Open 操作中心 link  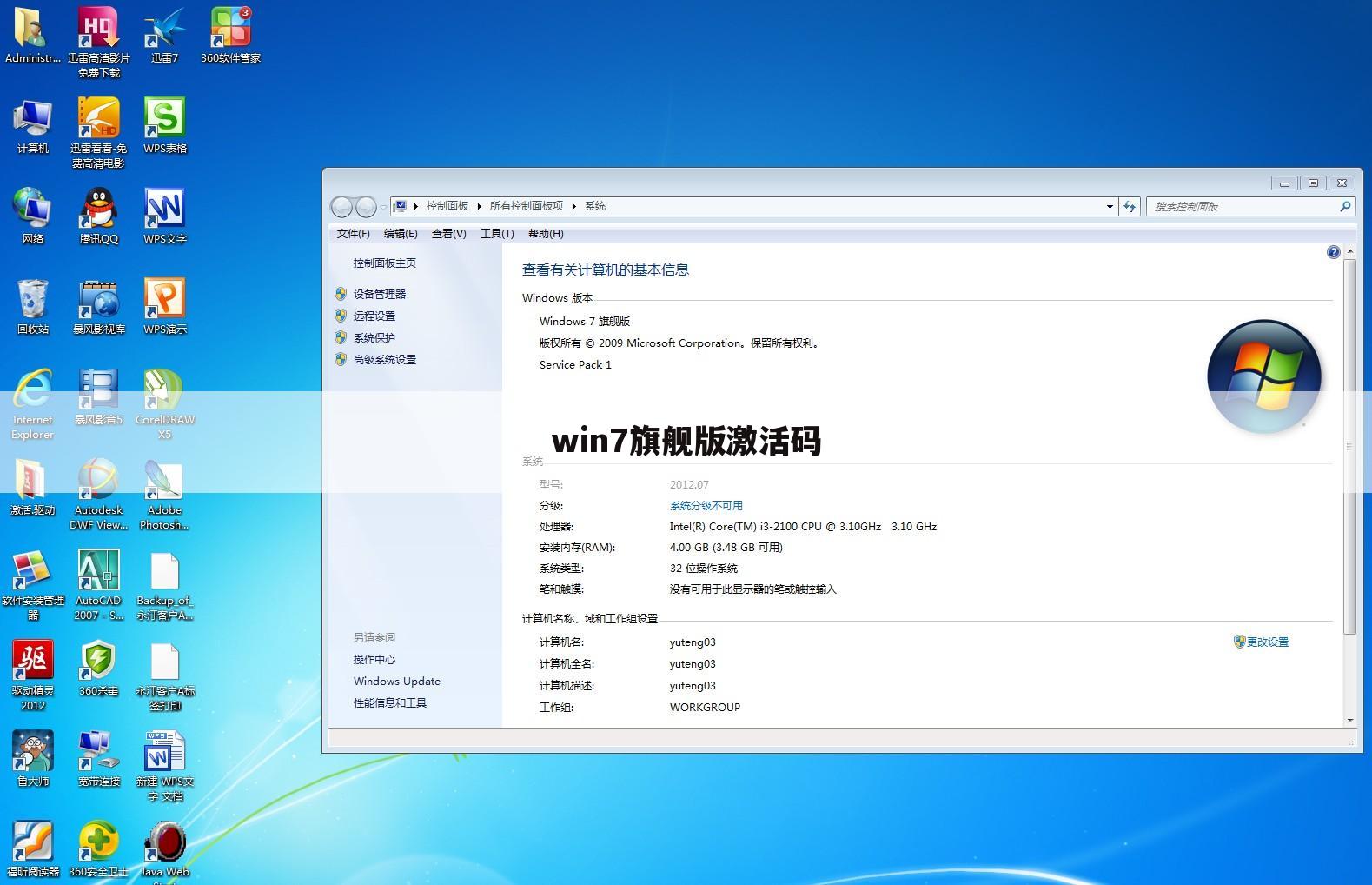coord(374,659)
